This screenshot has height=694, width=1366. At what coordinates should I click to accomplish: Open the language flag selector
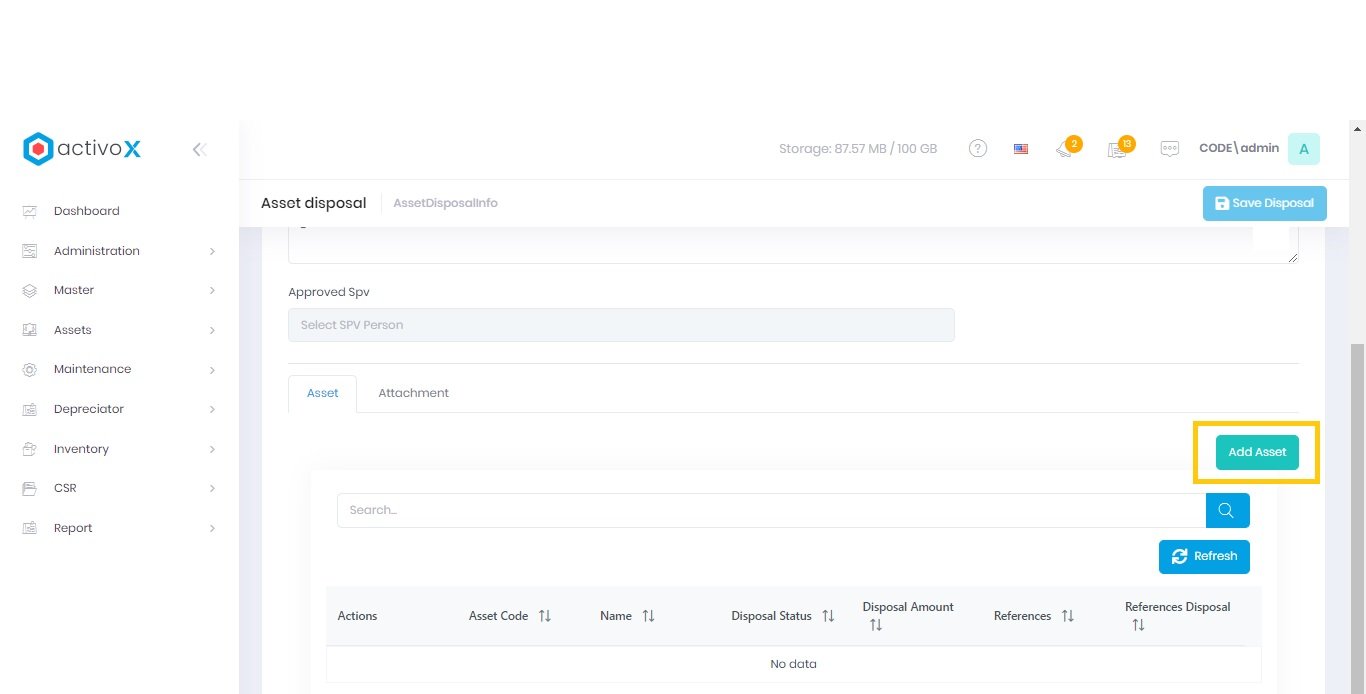coord(1020,149)
